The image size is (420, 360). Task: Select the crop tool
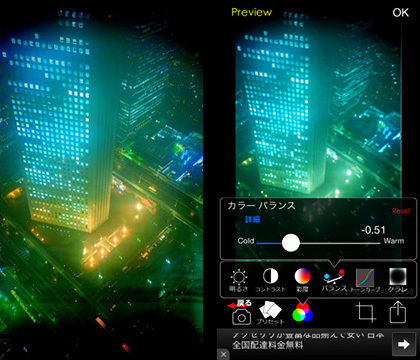pyautogui.click(x=366, y=312)
